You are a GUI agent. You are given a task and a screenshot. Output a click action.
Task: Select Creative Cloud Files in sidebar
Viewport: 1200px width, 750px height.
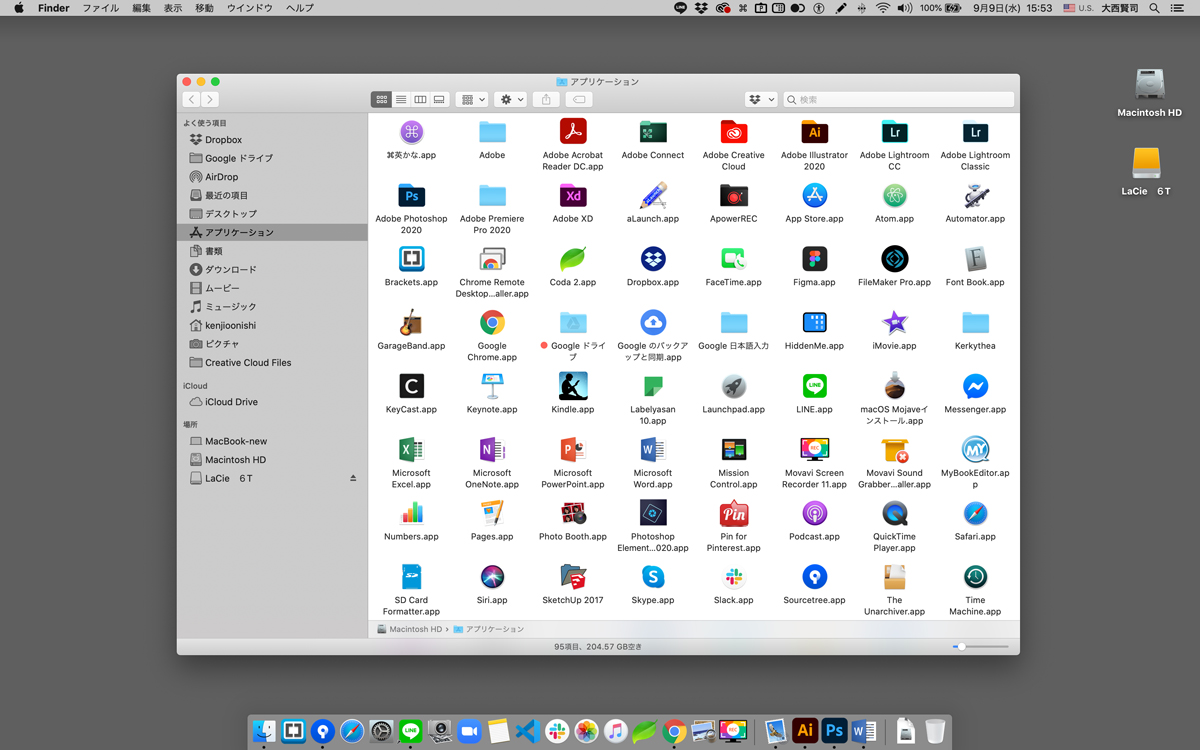[x=248, y=363]
